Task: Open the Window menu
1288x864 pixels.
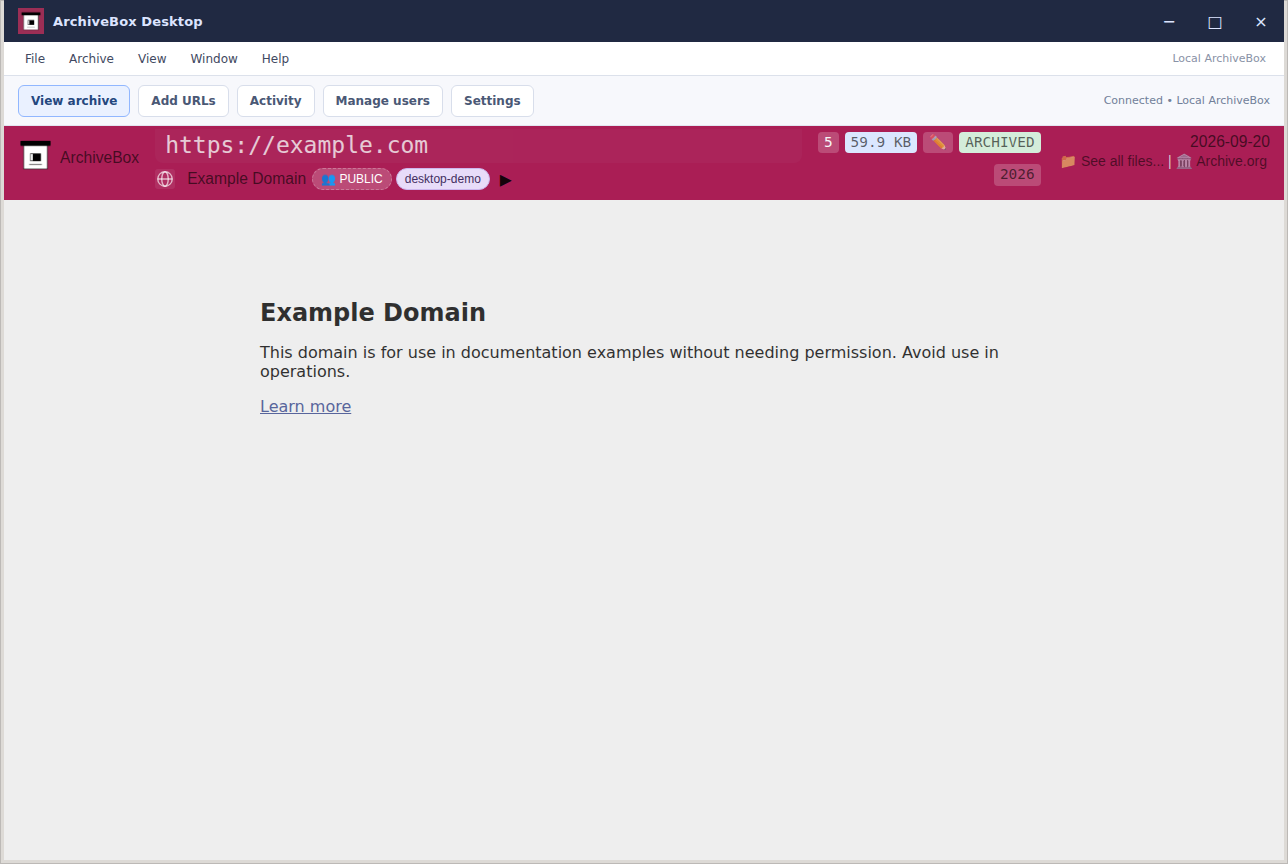Action: [x=214, y=59]
